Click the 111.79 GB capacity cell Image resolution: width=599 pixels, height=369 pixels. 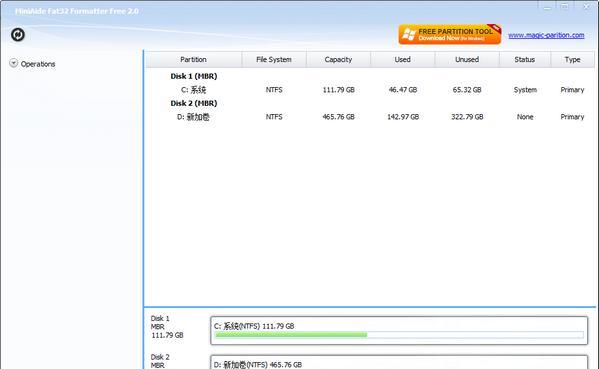pos(338,90)
